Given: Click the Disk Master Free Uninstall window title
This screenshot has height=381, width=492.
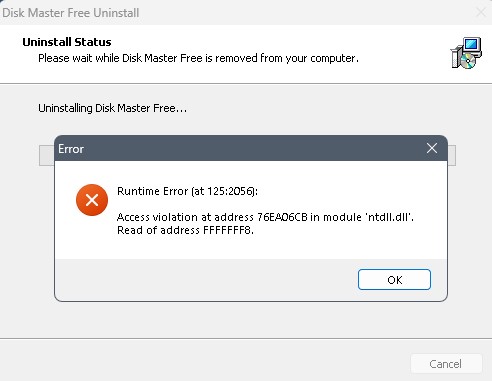Looking at the screenshot, I should point(71,13).
